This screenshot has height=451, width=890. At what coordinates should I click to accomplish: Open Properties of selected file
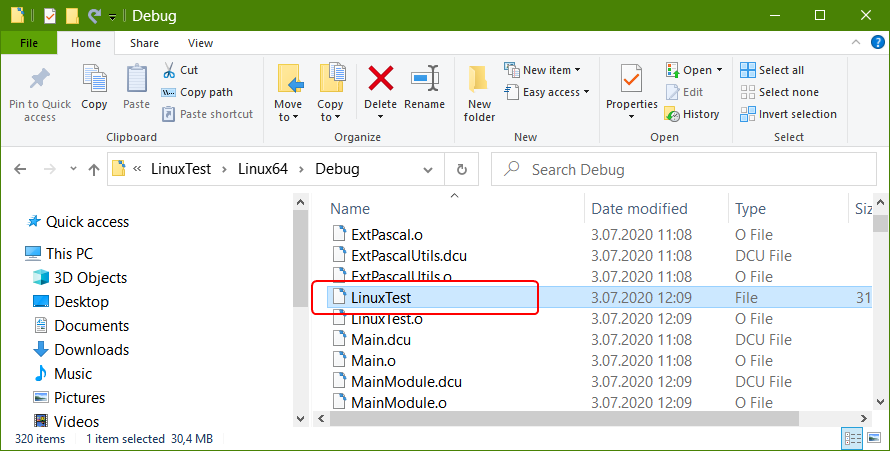click(632, 86)
